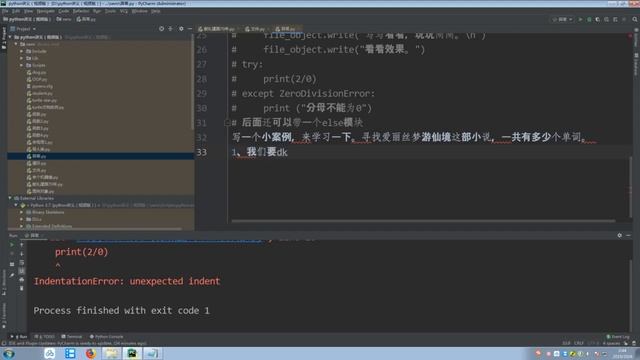Select the highlighted file in project tree

click(x=100, y=156)
